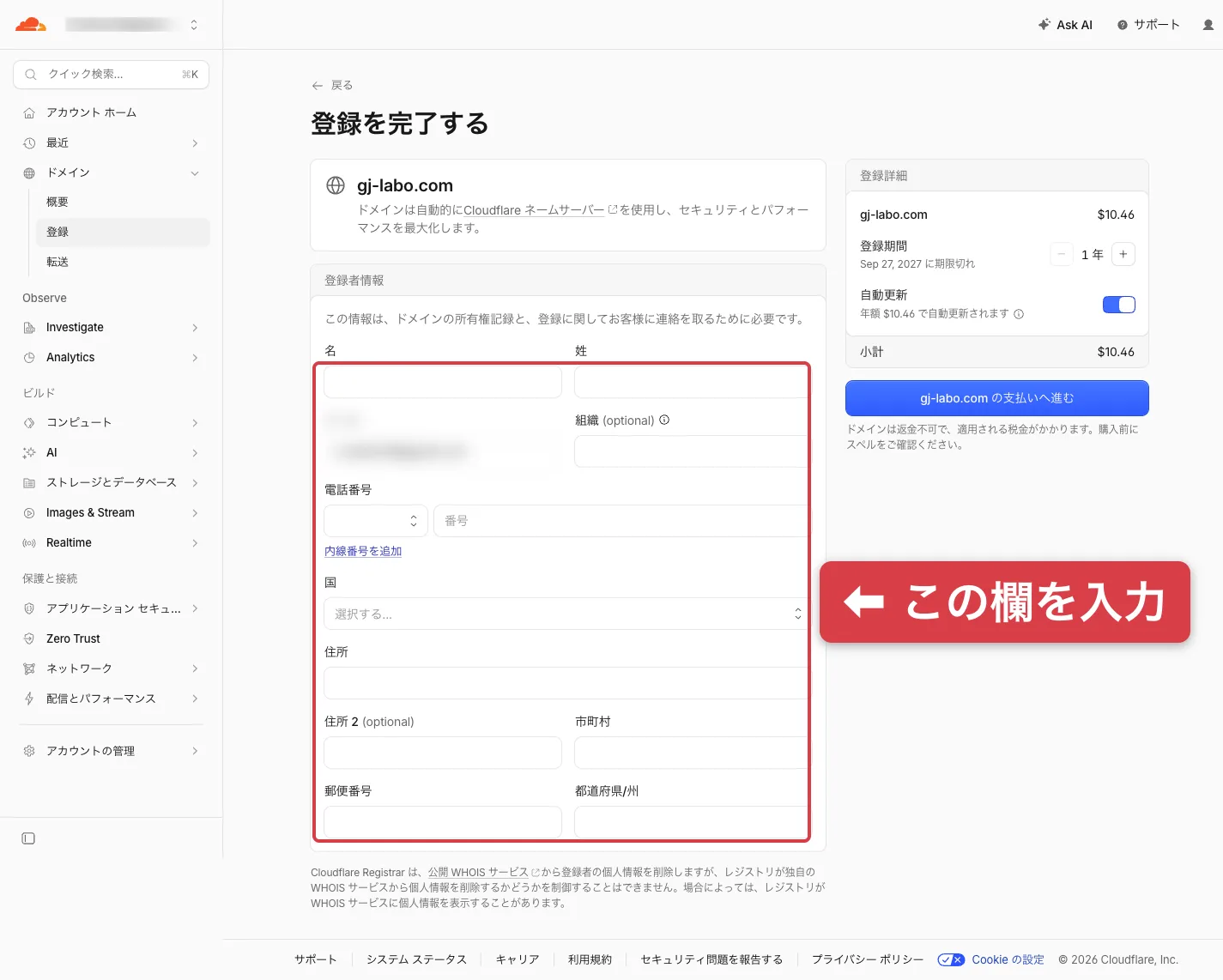Toggle the 自動更新 auto-renew switch
The image size is (1223, 980).
1119,305
